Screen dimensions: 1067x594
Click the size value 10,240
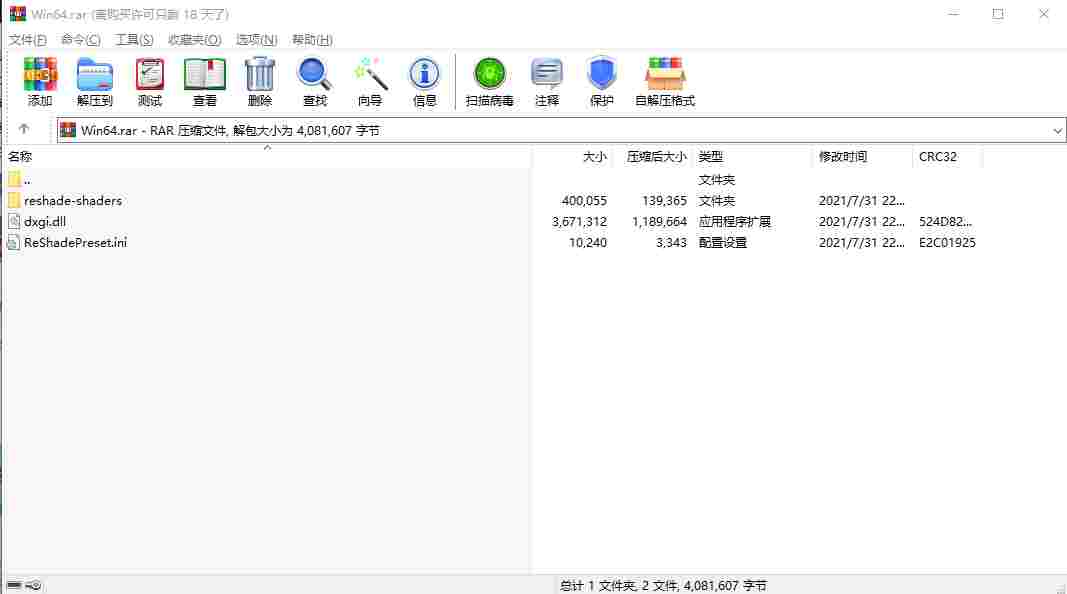click(588, 242)
